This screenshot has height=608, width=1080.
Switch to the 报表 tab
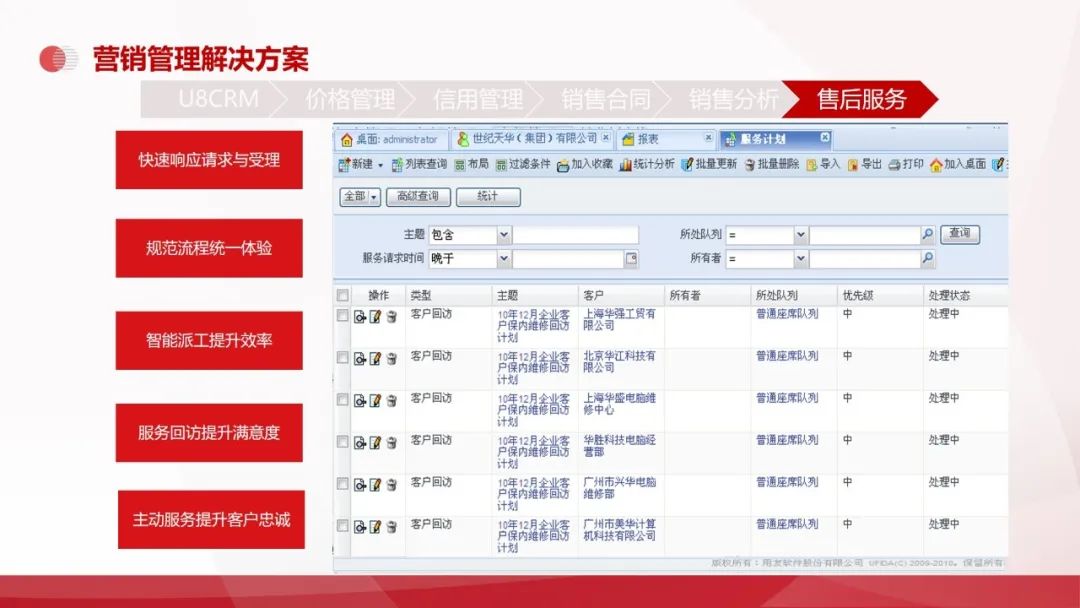click(x=665, y=139)
